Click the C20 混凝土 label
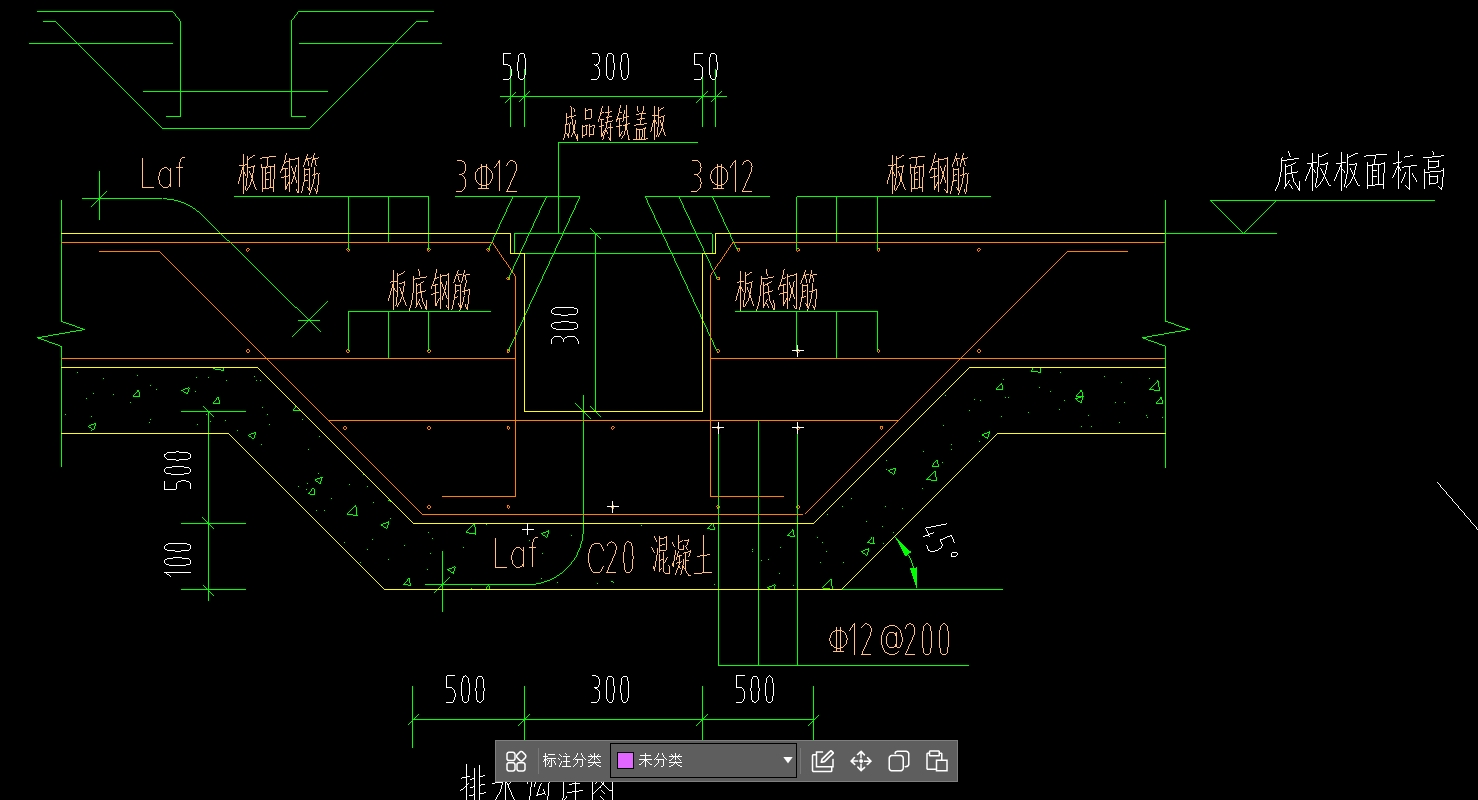 click(x=649, y=557)
